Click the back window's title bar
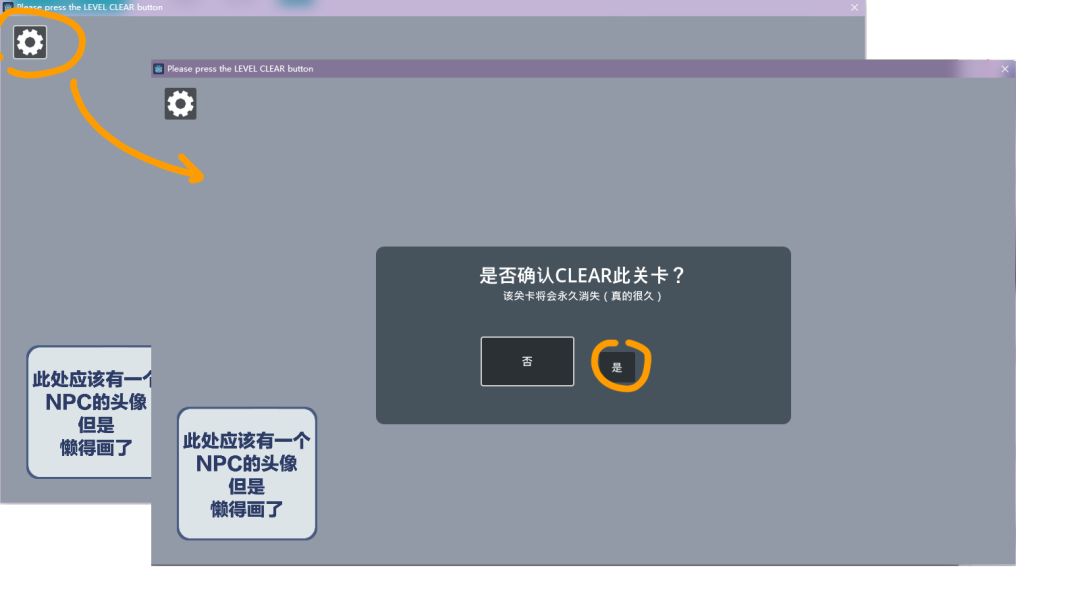 tap(400, 7)
